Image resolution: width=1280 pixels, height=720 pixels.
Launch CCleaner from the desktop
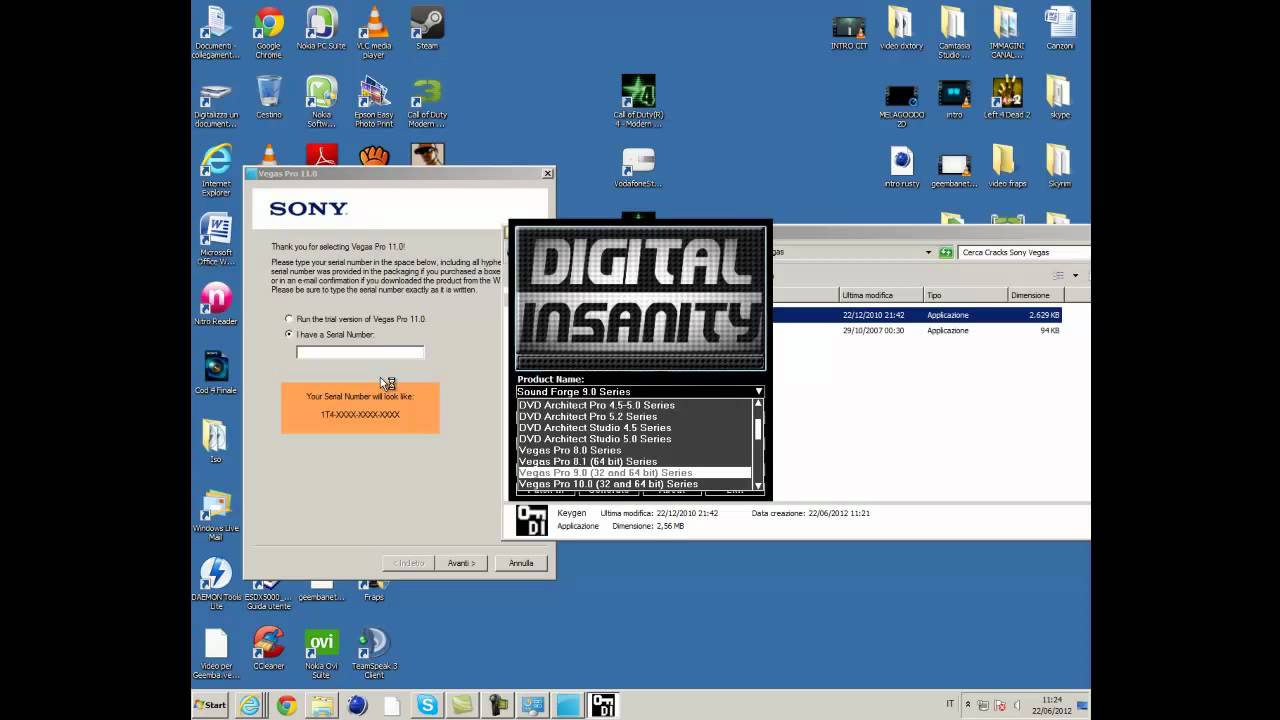click(268, 649)
